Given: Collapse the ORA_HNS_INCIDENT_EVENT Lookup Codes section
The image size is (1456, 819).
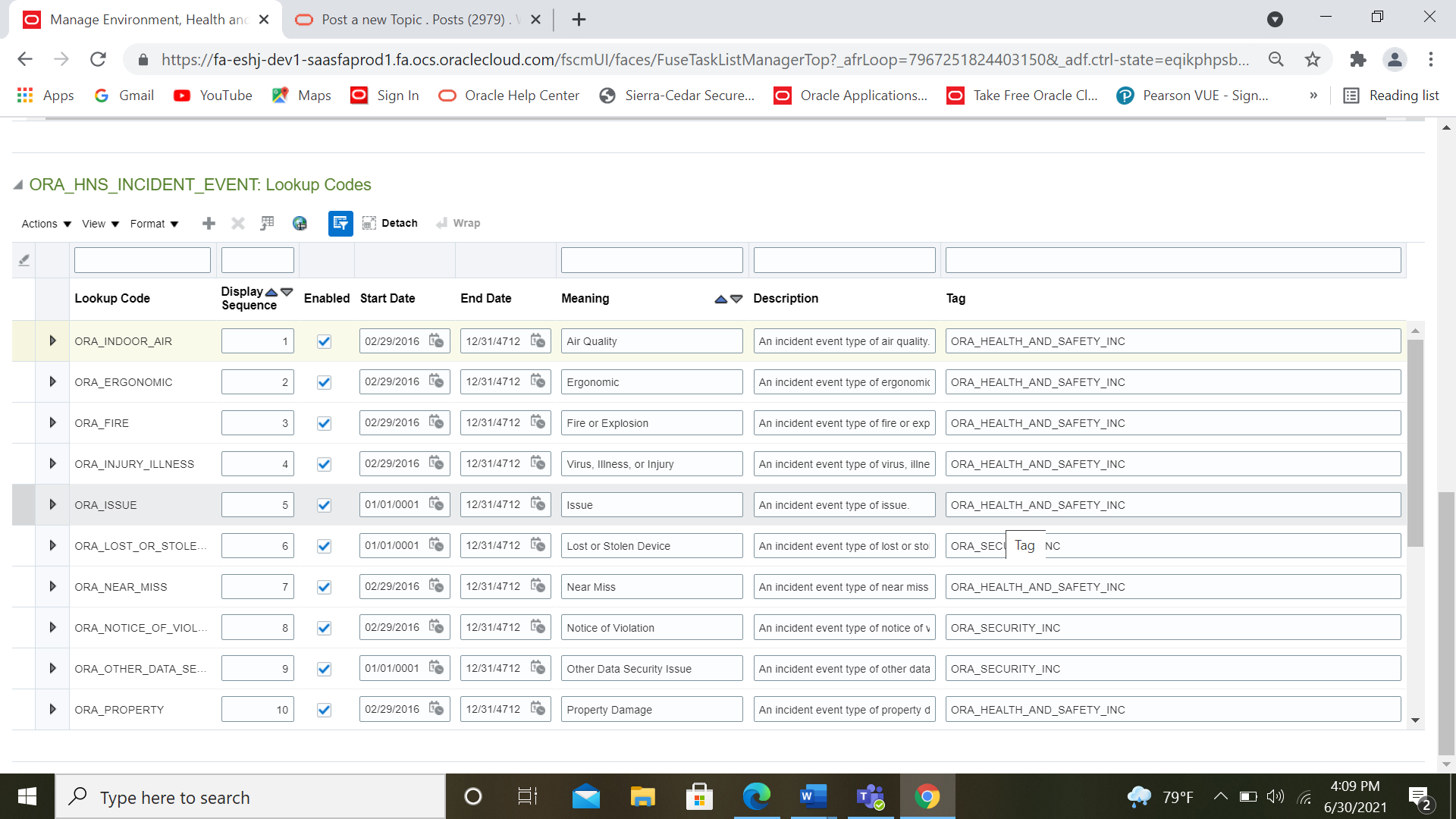Looking at the screenshot, I should [x=17, y=184].
